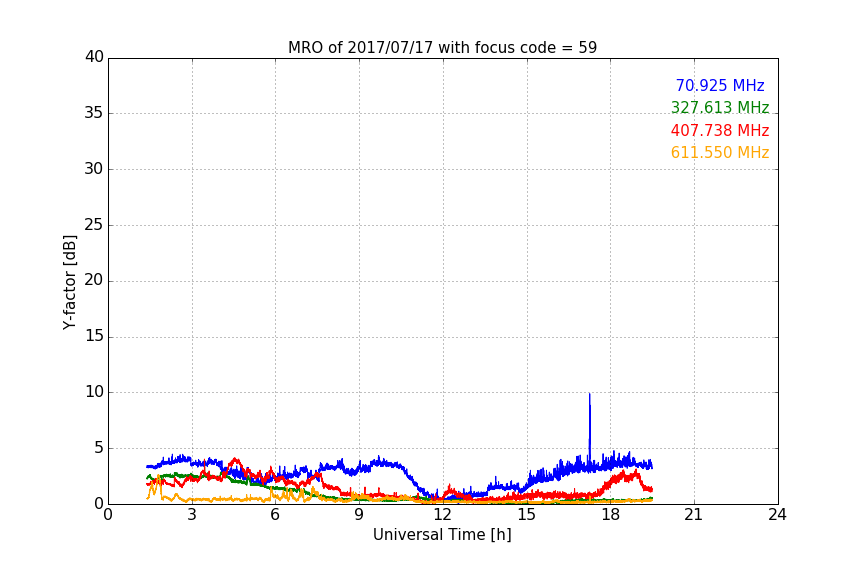Select the orange 611.550 MHz legend label
864x576 pixels.
point(720,153)
